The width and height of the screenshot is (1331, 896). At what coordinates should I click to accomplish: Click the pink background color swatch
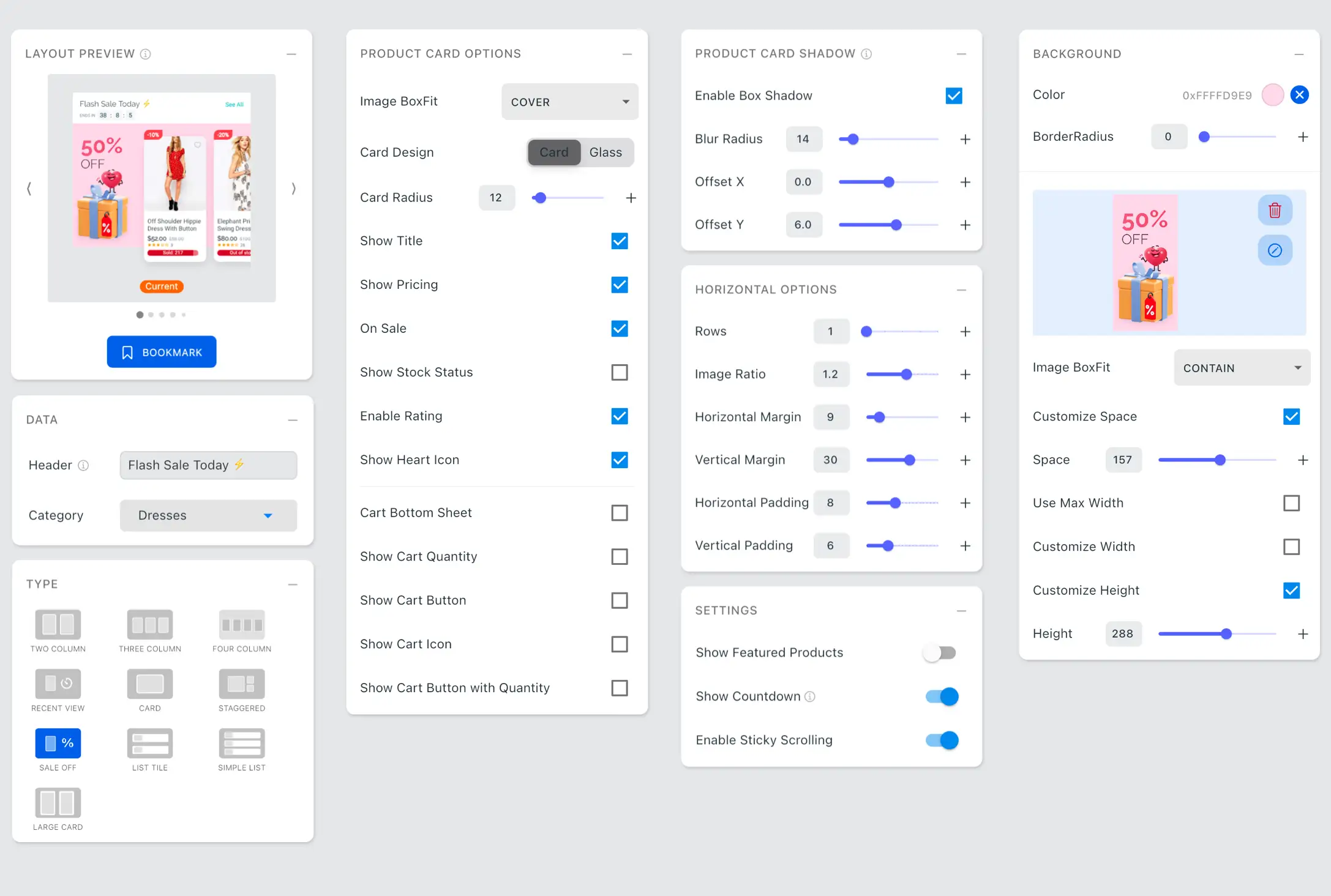point(1272,95)
